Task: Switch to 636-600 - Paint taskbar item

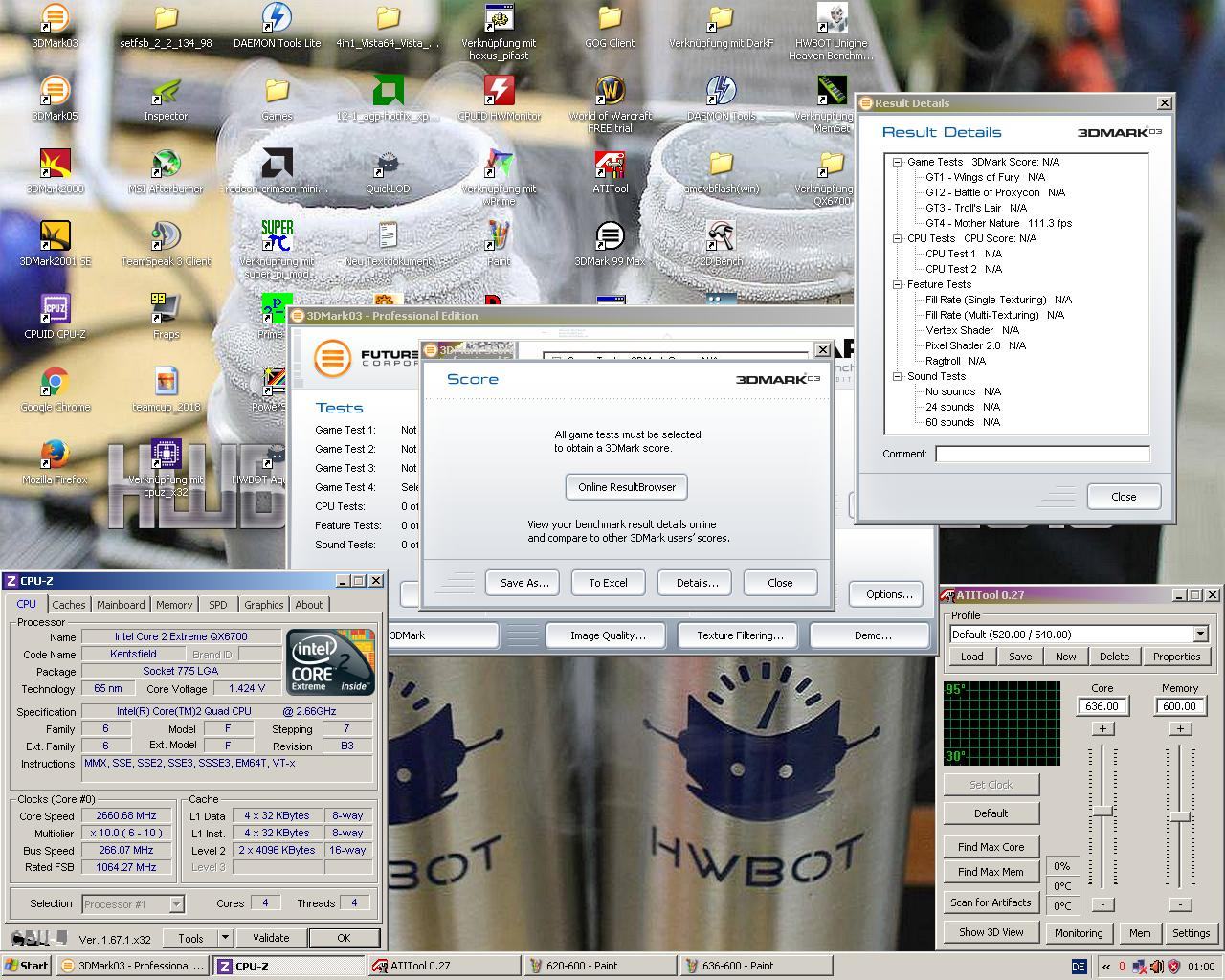Action: [754, 966]
